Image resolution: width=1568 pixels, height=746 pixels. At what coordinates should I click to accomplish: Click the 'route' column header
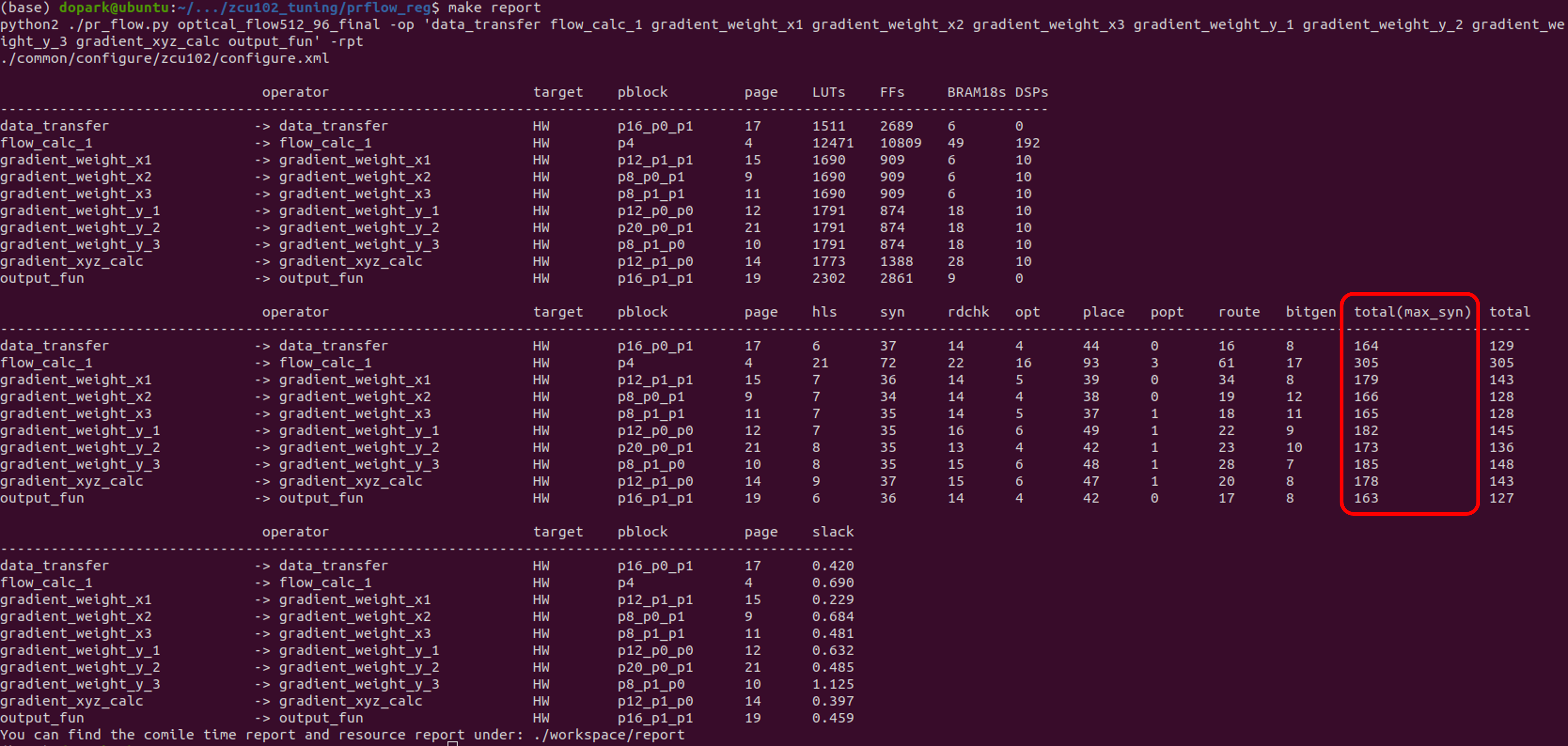(x=1239, y=312)
